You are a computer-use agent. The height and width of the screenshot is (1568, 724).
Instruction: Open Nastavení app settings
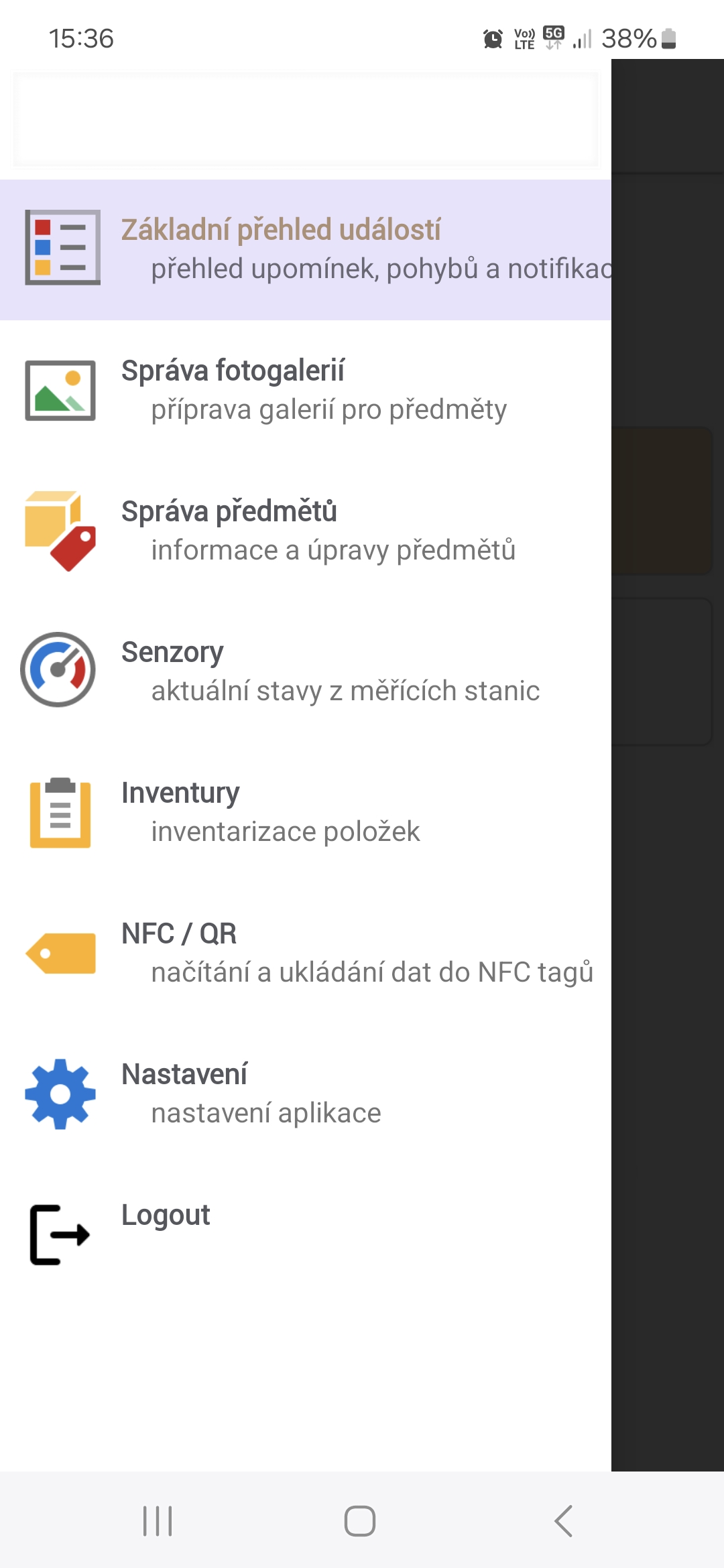[x=184, y=1074]
